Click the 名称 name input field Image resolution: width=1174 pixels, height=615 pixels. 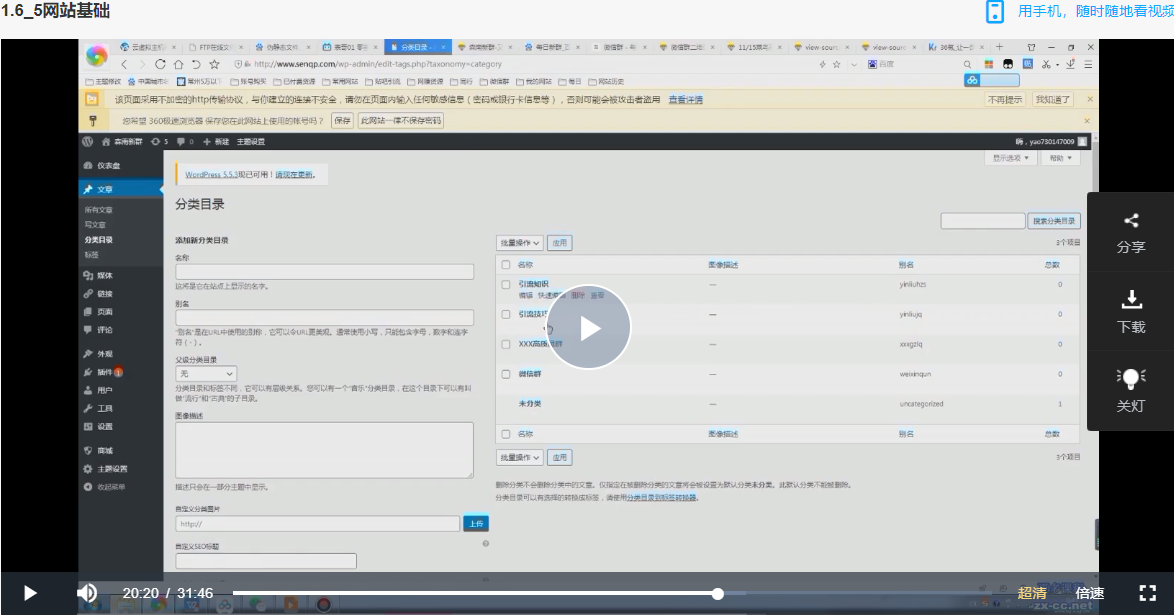(324, 272)
